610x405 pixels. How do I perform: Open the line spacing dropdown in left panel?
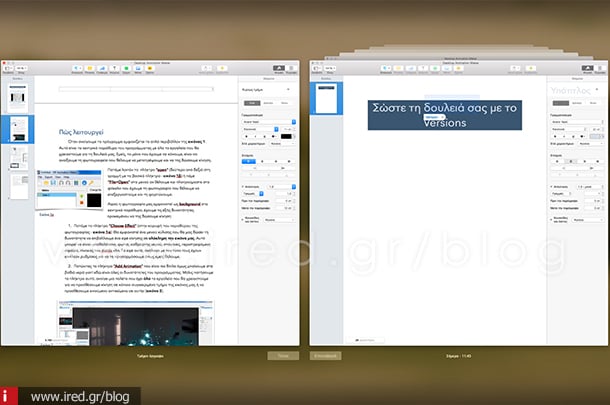point(283,186)
